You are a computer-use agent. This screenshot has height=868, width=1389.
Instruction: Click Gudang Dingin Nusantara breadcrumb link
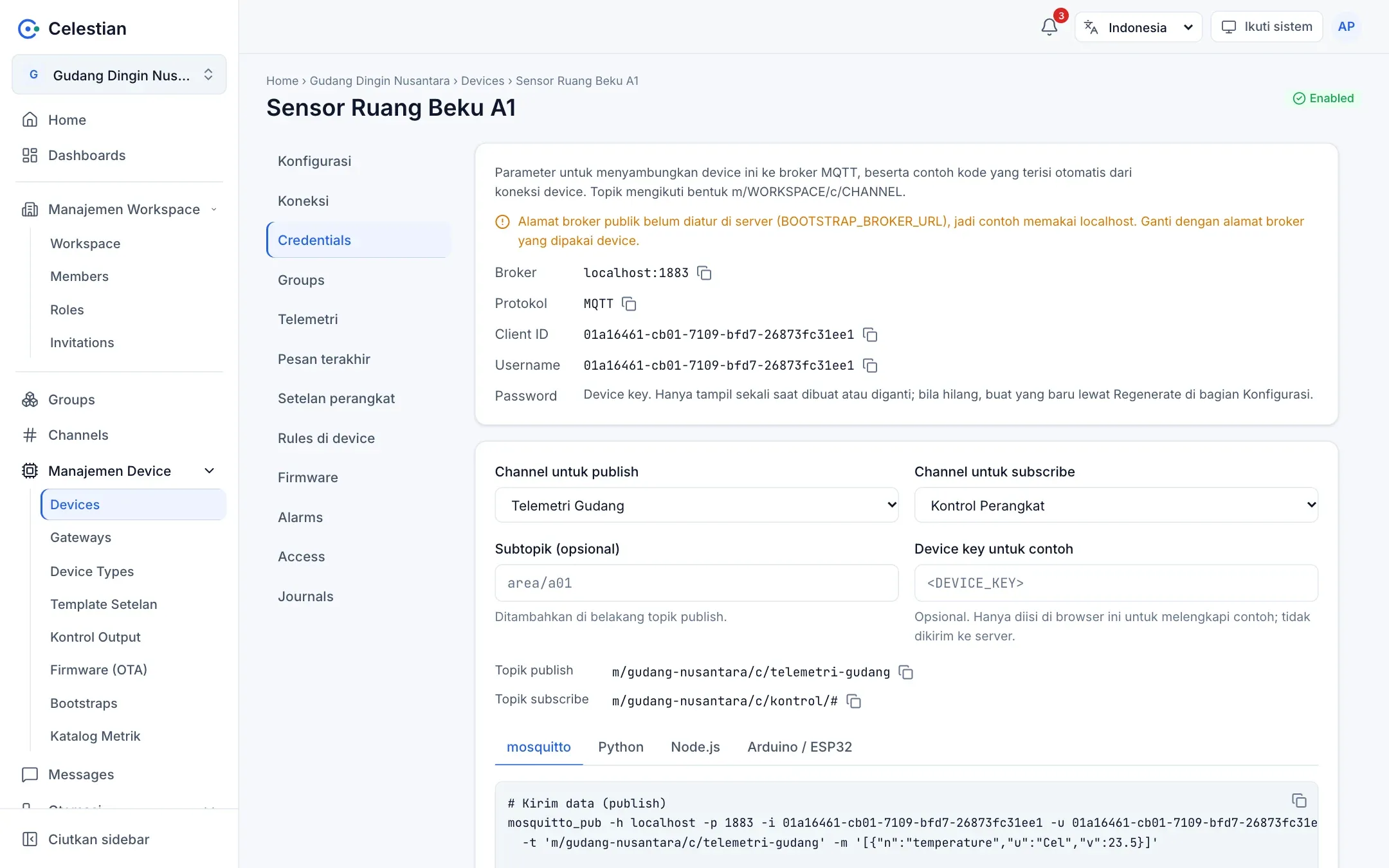(379, 81)
